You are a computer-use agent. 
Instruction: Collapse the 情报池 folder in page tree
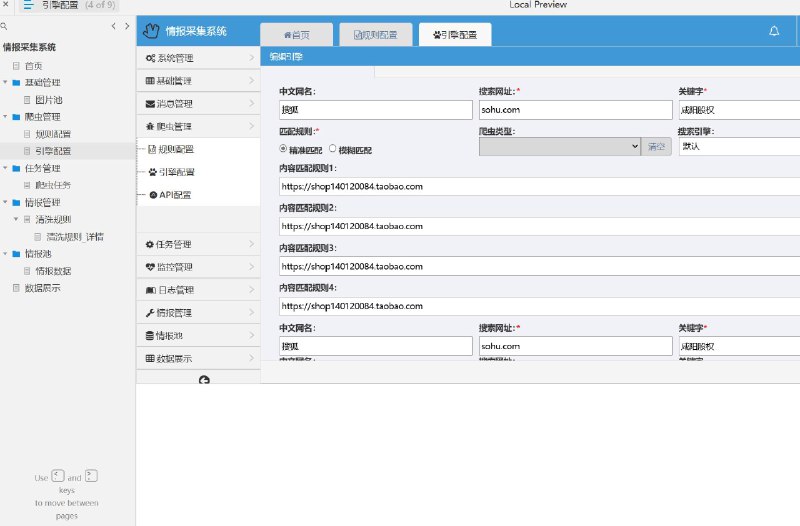5,254
